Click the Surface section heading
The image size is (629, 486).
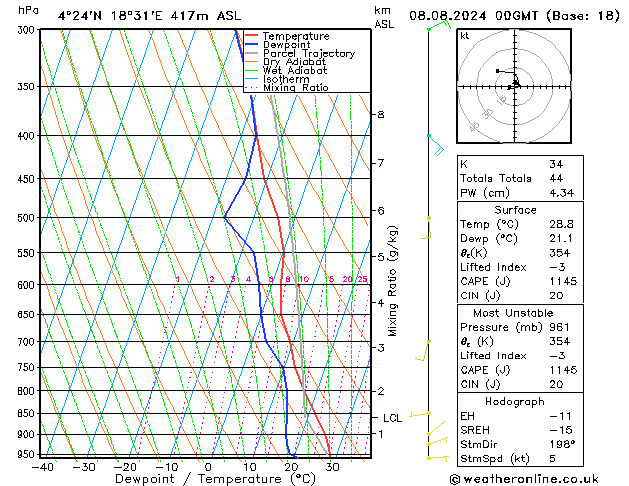515,210
